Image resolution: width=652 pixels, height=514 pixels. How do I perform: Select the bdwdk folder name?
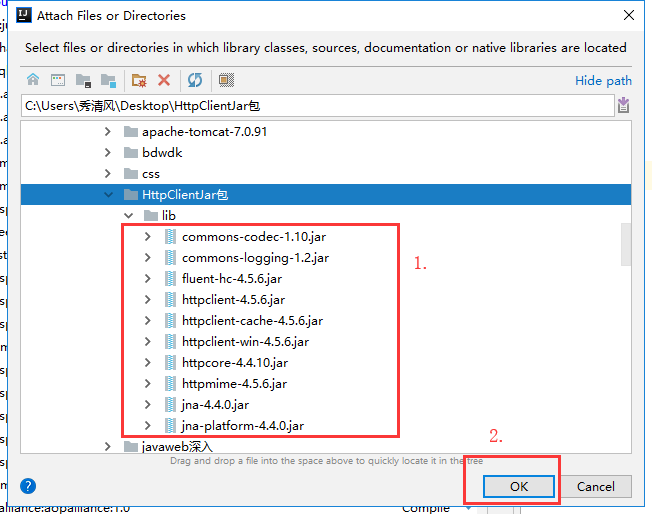click(162, 153)
